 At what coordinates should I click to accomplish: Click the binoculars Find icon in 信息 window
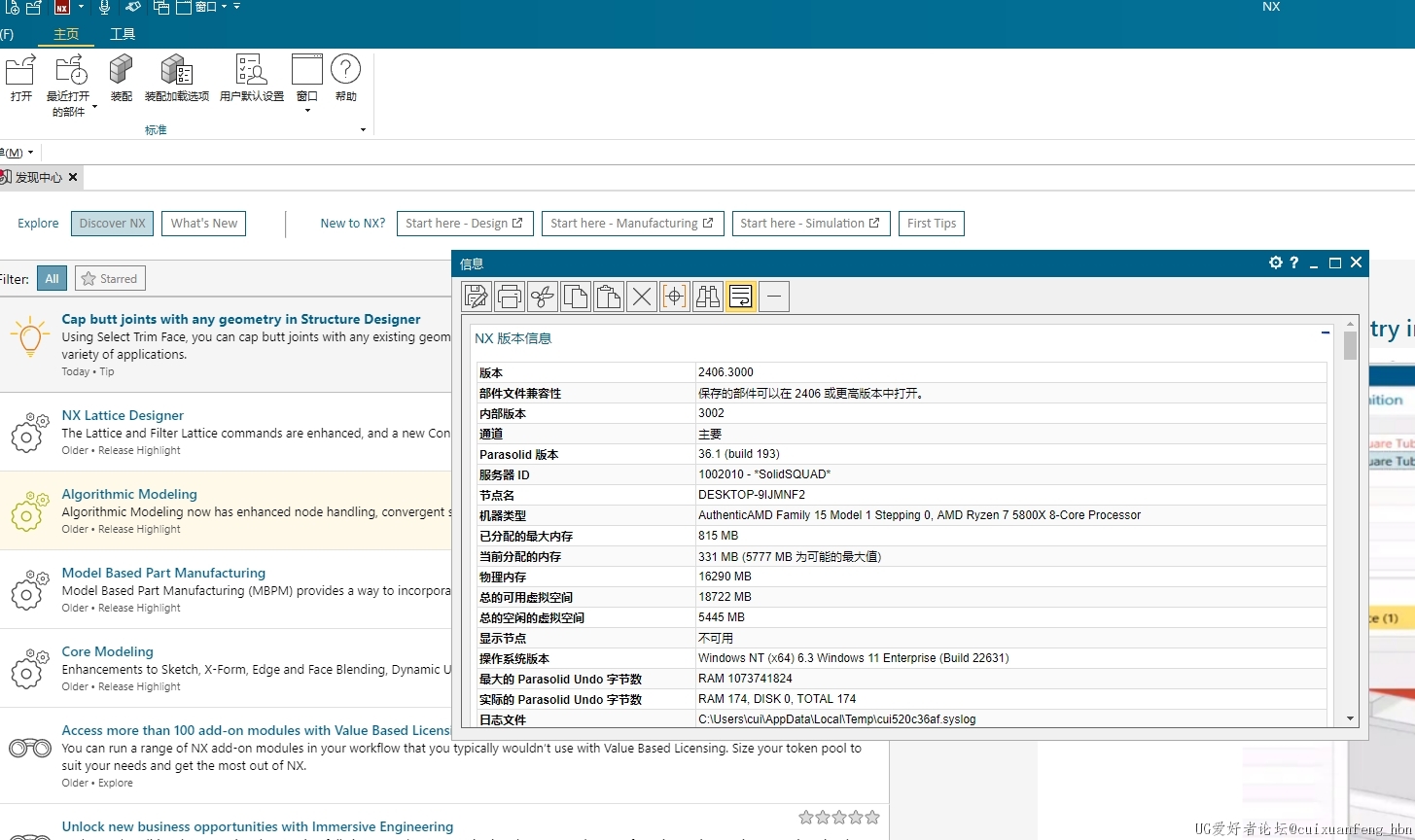click(708, 297)
